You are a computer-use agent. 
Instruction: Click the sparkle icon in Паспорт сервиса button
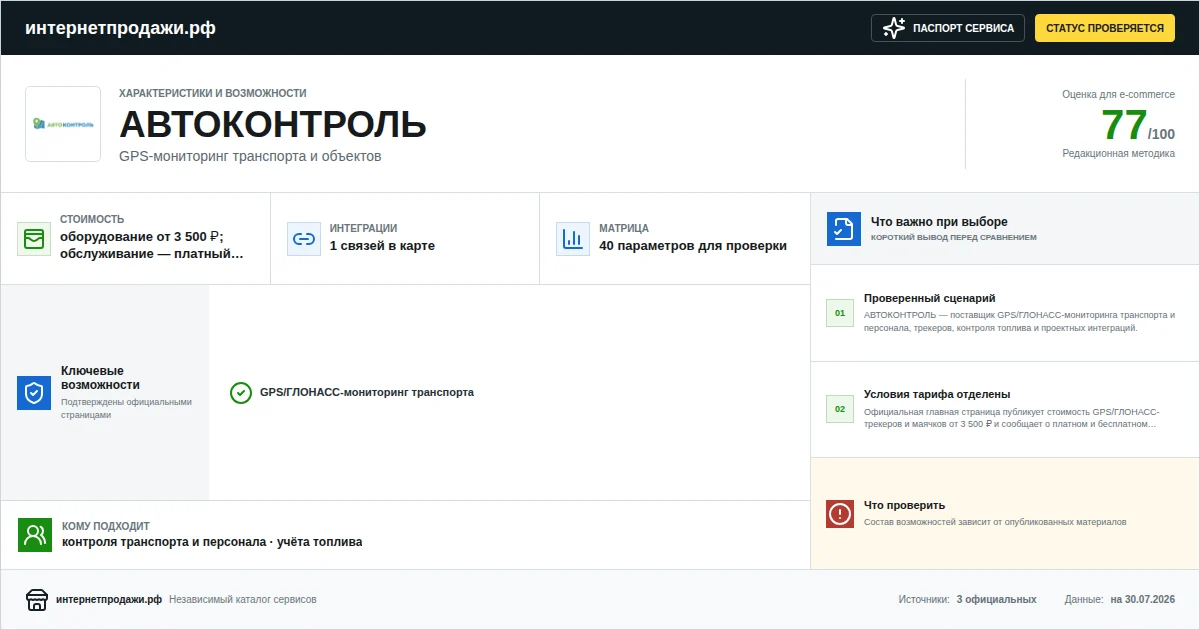coord(893,28)
